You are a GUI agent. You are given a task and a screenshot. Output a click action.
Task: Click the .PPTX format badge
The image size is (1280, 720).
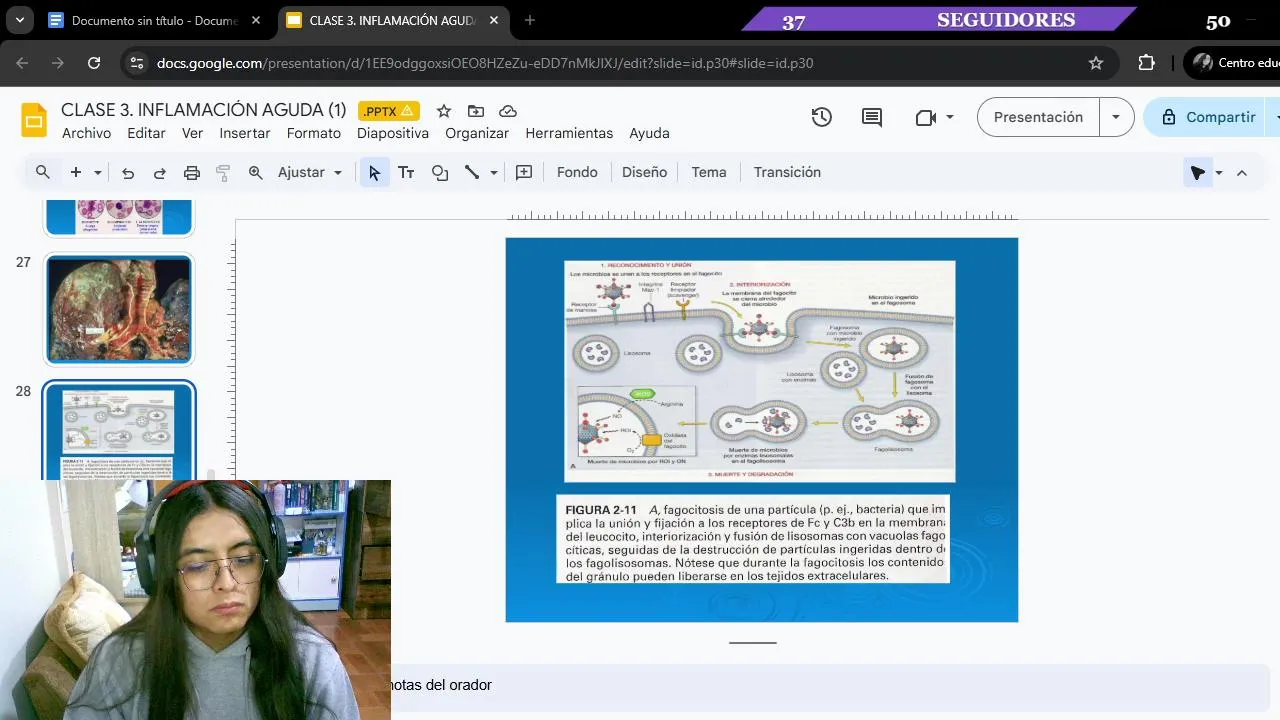[x=389, y=111]
